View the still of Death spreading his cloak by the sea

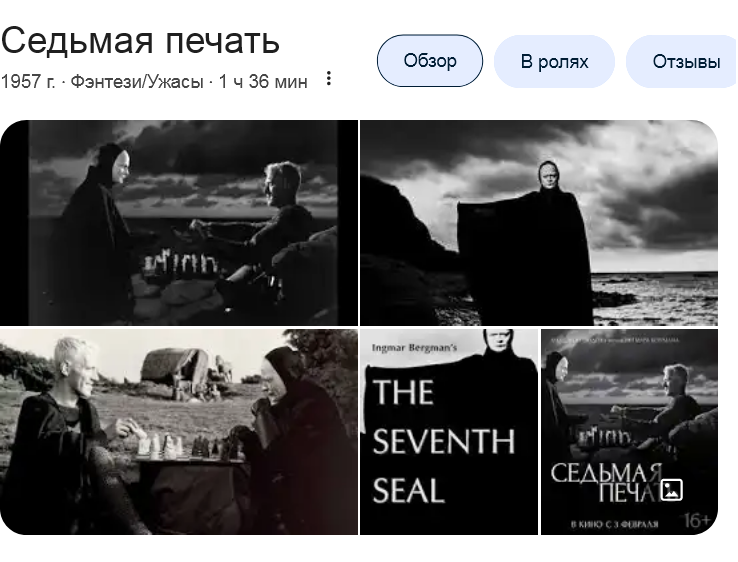(x=539, y=223)
